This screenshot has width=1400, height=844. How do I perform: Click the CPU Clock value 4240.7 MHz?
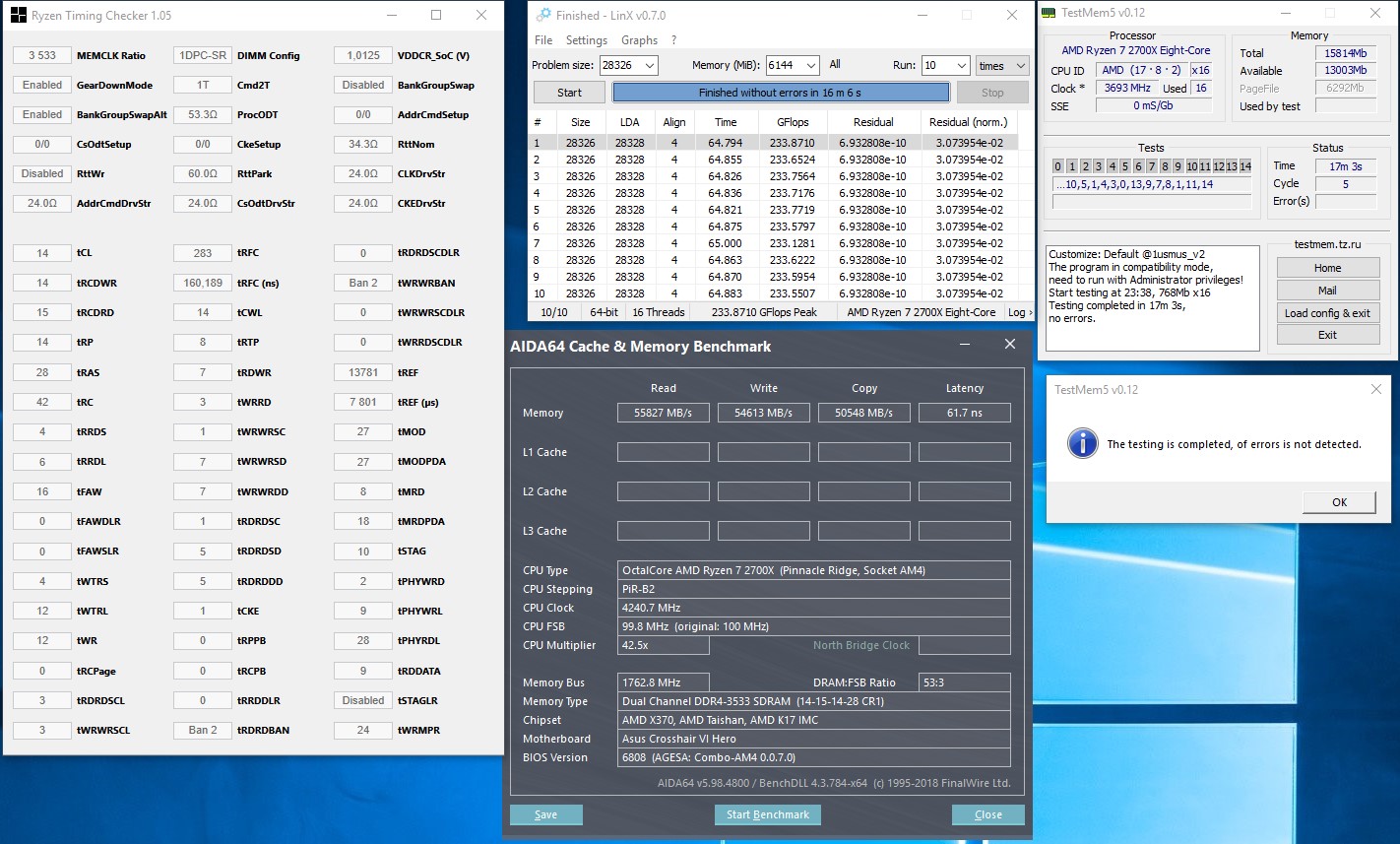[814, 608]
